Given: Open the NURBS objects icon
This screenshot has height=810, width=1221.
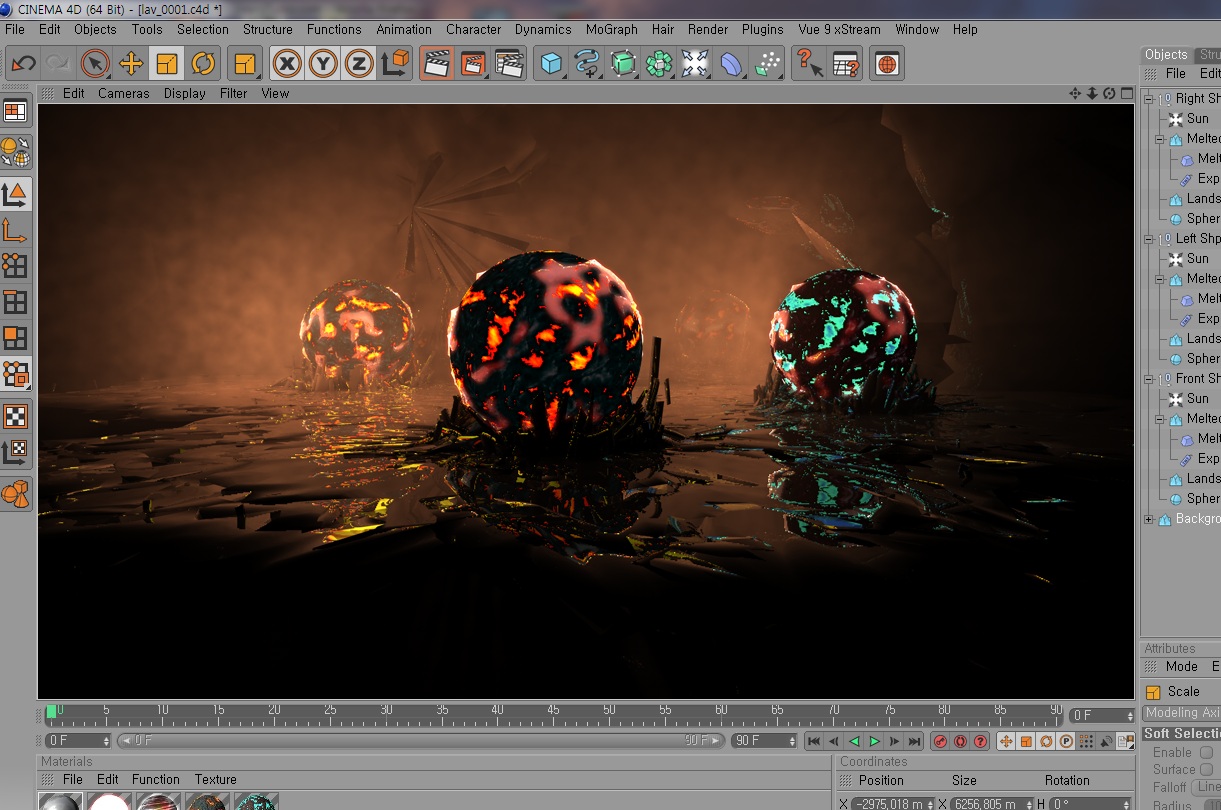Looking at the screenshot, I should [x=623, y=64].
